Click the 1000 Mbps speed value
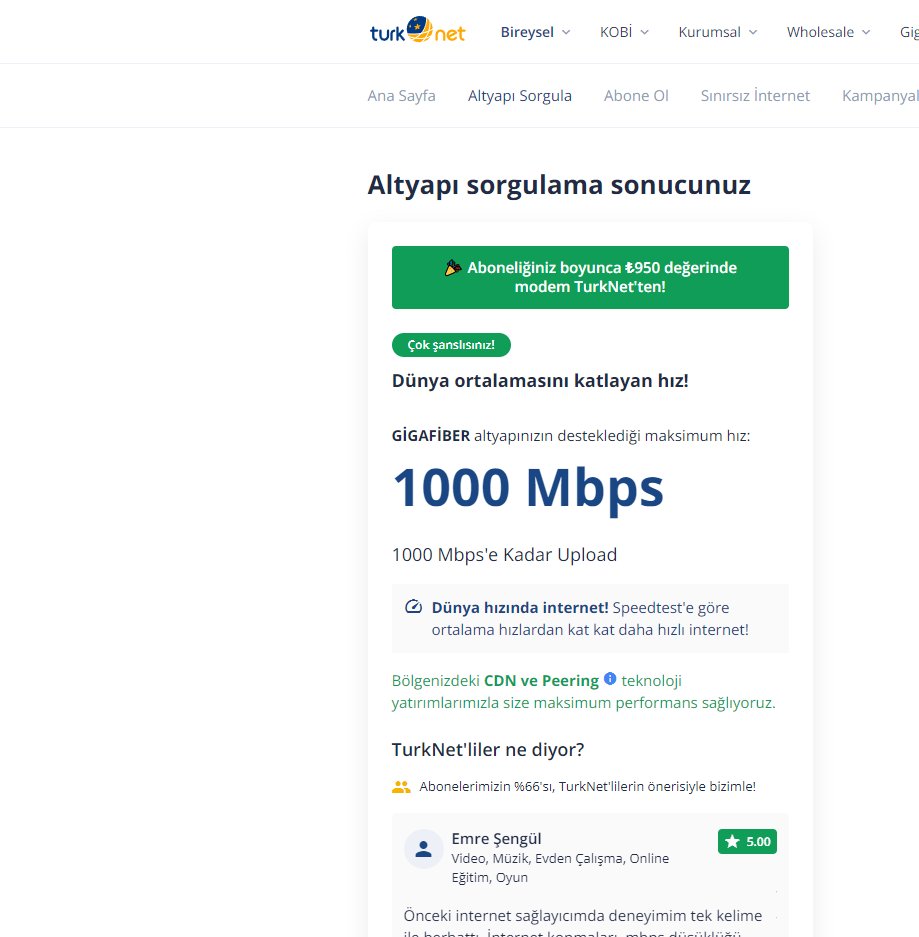This screenshot has height=937, width=919. [528, 488]
